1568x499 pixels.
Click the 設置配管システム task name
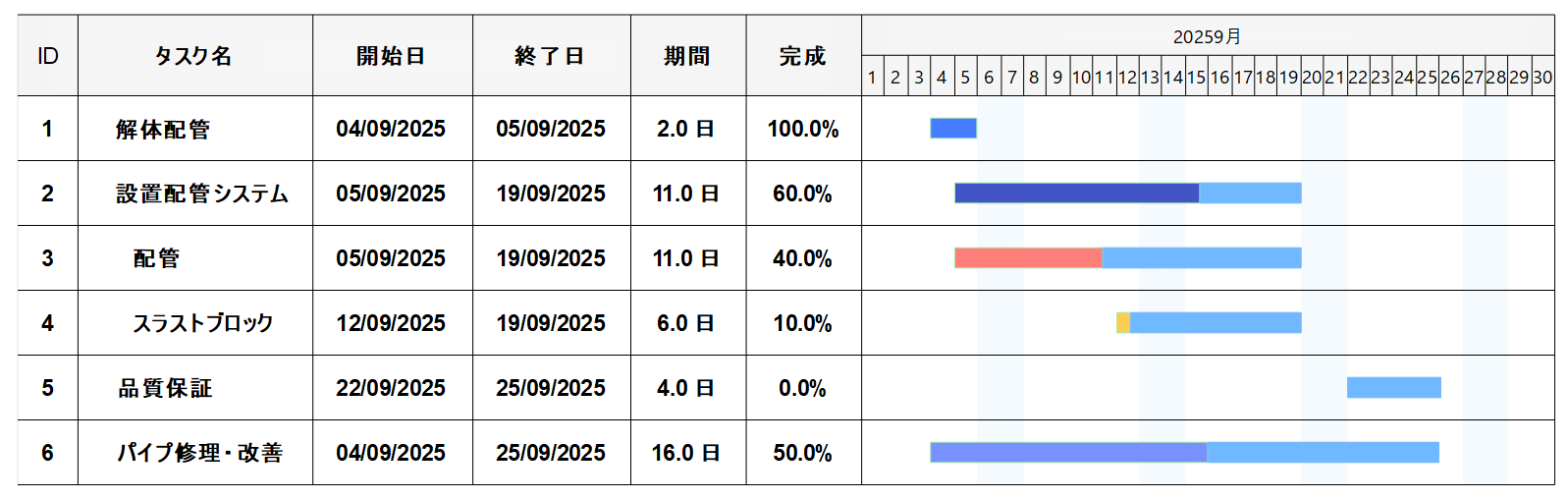tap(202, 194)
